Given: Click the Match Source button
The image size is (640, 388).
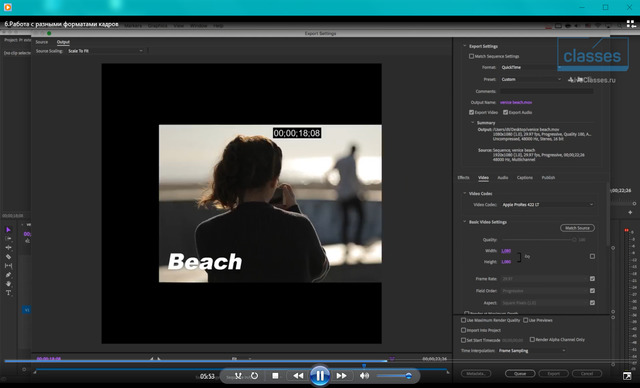Looking at the screenshot, I should pyautogui.click(x=577, y=228).
